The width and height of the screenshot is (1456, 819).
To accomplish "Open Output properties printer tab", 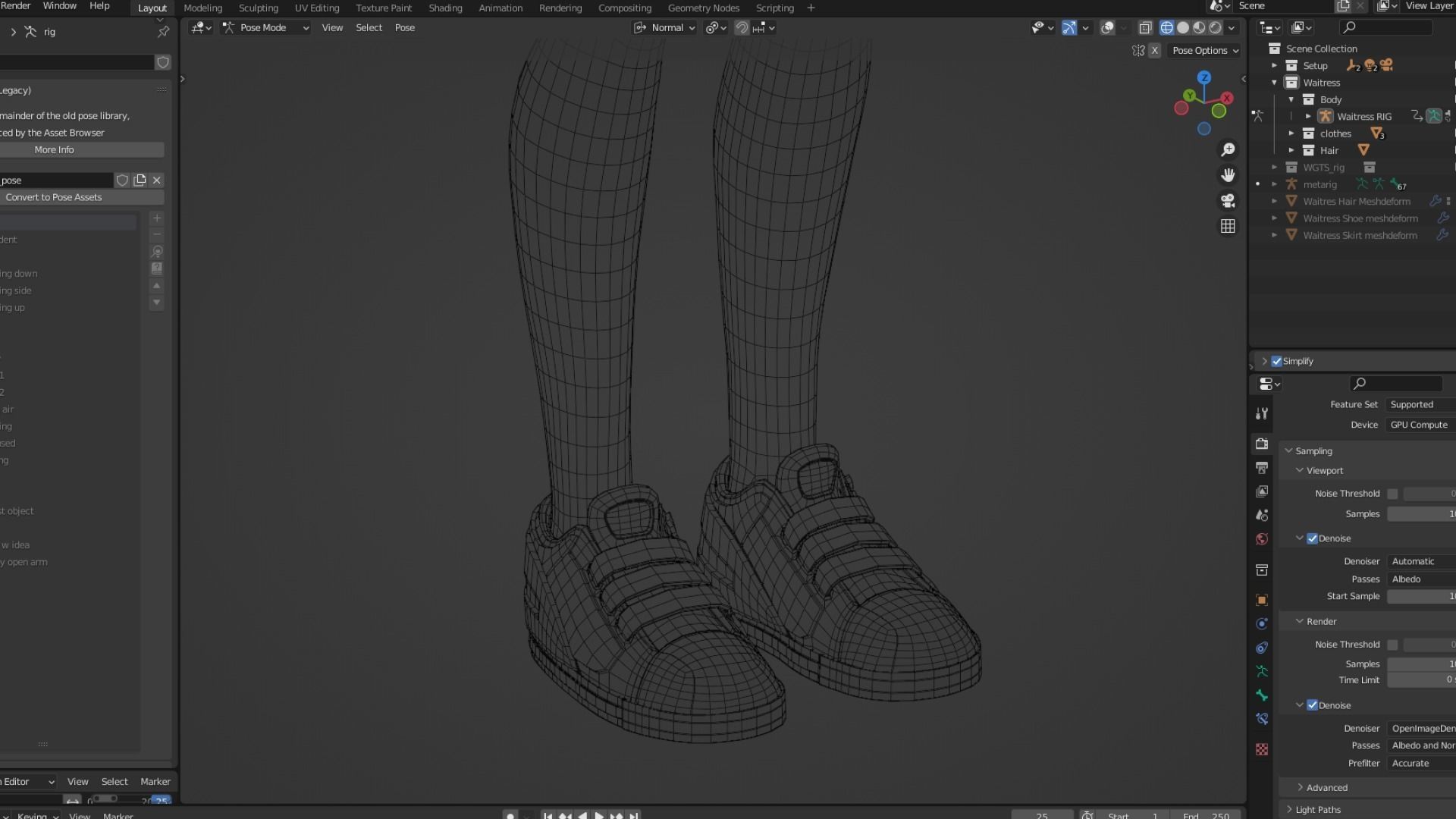I will coord(1262,468).
